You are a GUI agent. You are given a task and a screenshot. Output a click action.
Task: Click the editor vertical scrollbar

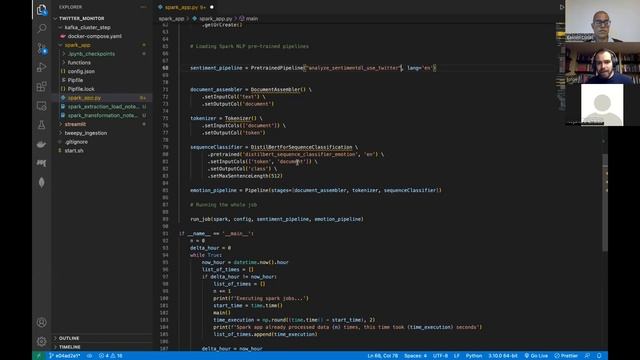tap(605, 202)
